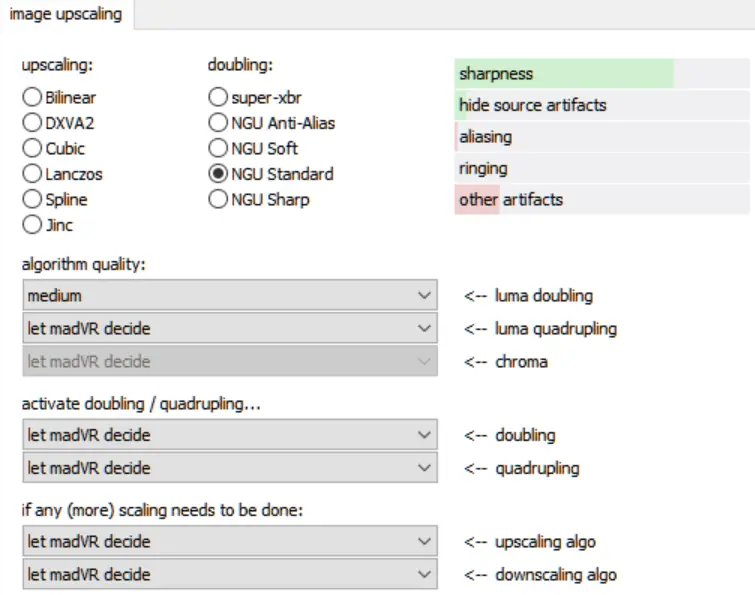Select Cubic upscaling method
755x595 pixels.
32,149
